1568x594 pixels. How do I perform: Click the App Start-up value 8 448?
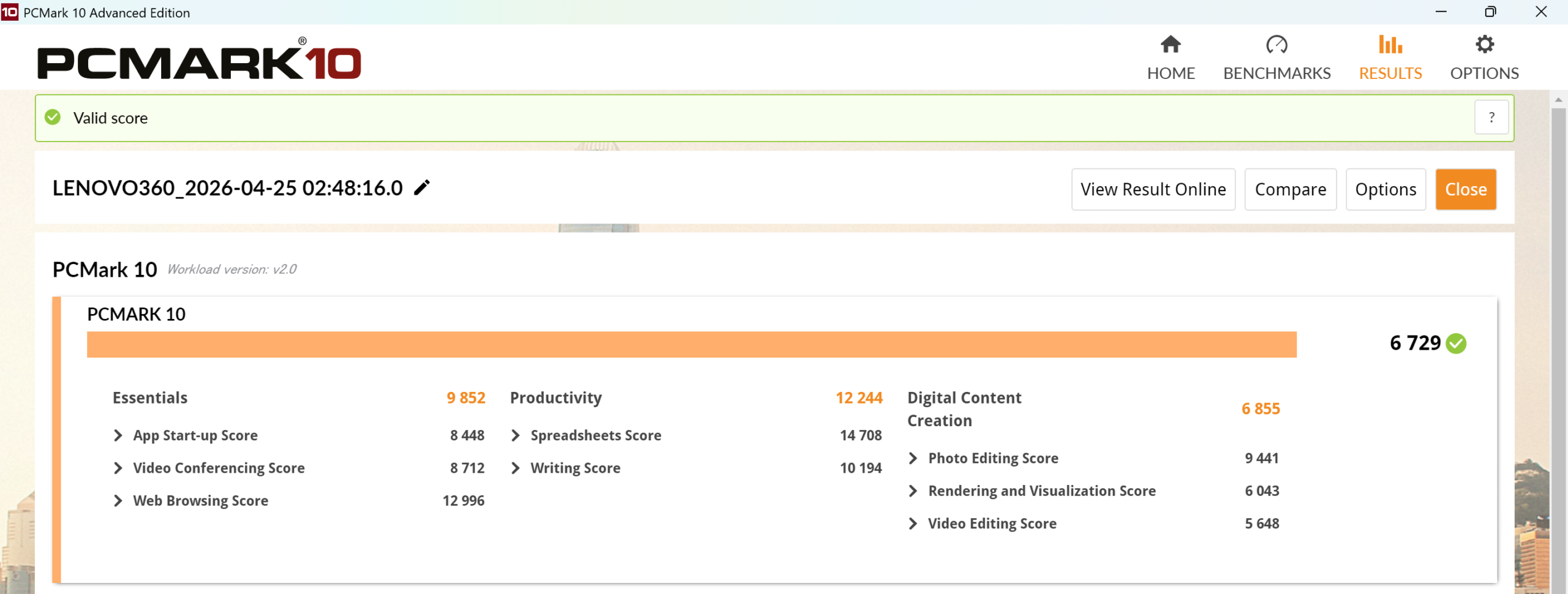[x=467, y=435]
